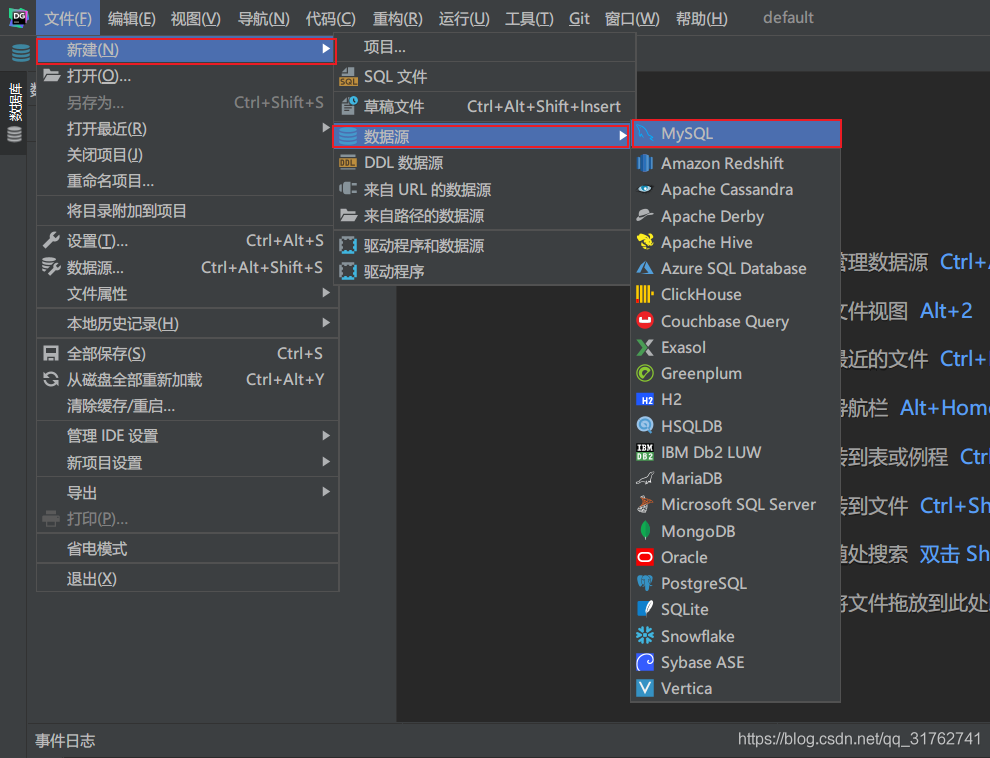The image size is (990, 758).
Task: Click the SQLite feather icon
Action: [x=645, y=609]
